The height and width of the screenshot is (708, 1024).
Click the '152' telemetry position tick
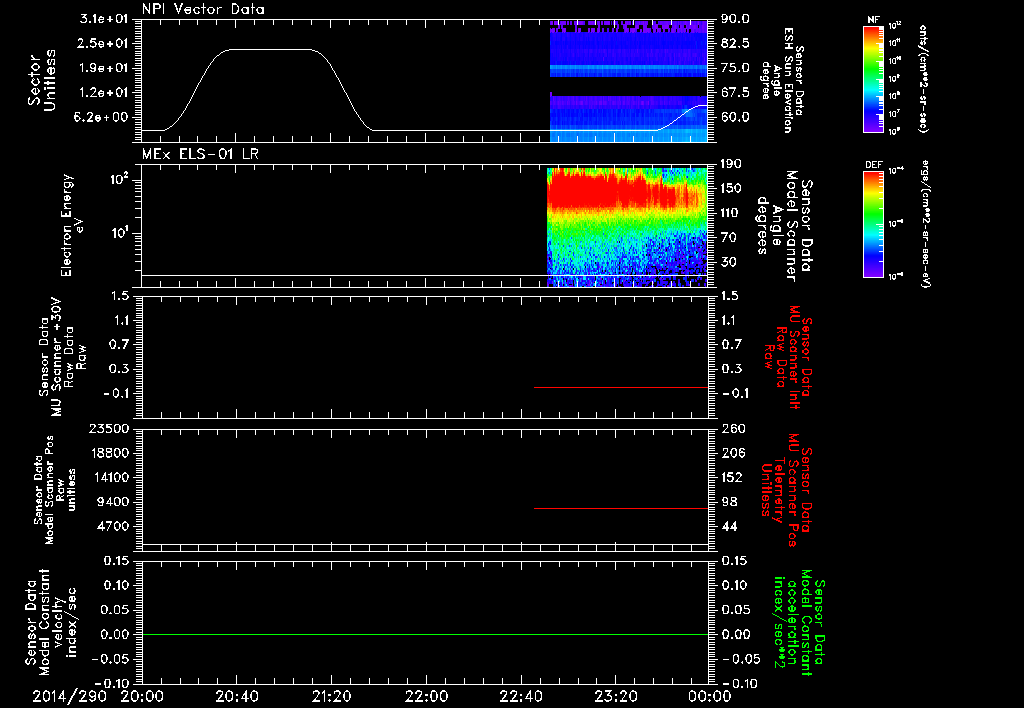733,477
